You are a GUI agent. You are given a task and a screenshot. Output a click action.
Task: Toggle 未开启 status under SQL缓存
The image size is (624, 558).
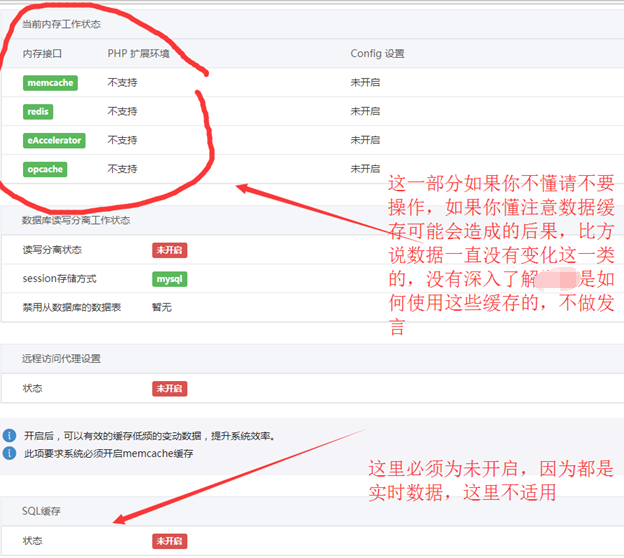pyautogui.click(x=169, y=541)
